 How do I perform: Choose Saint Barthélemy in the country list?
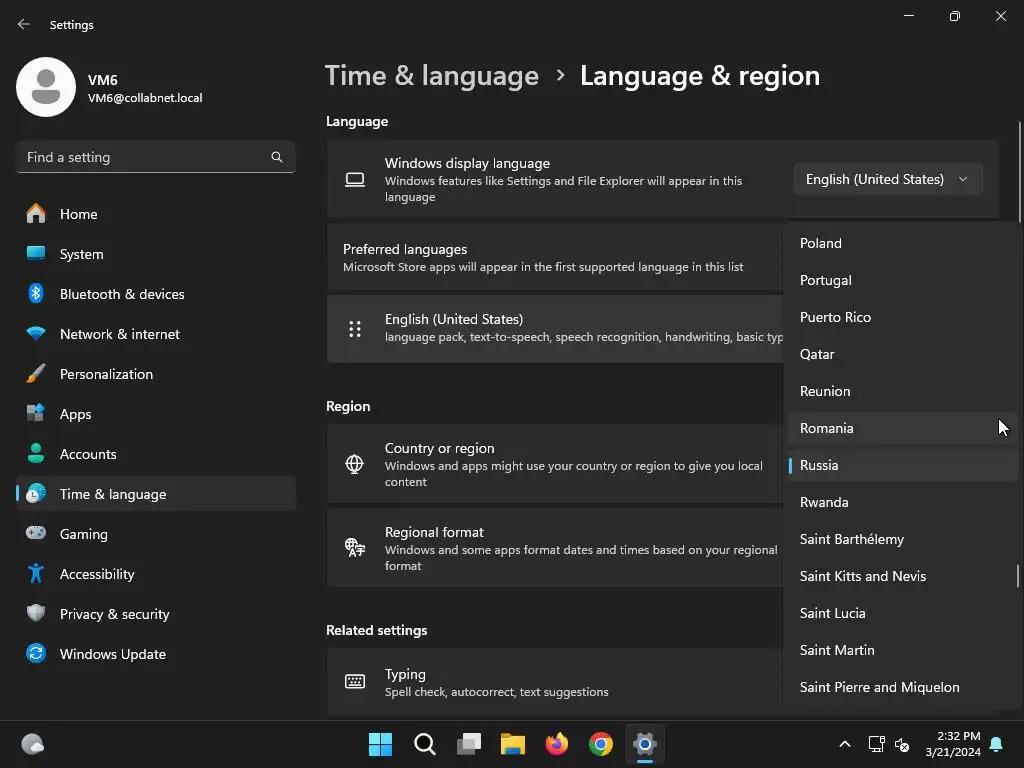(x=903, y=539)
